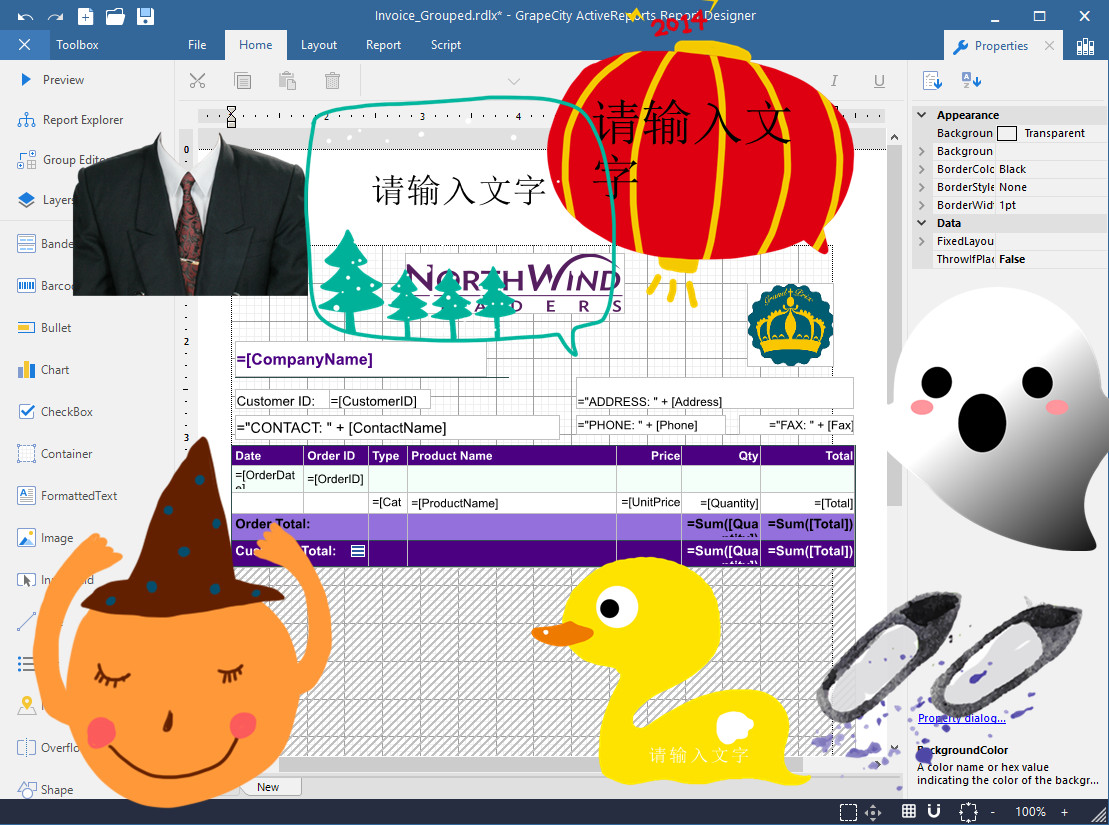Screen dimensions: 1109x825
Task: Open the Script tab
Action: tap(445, 44)
